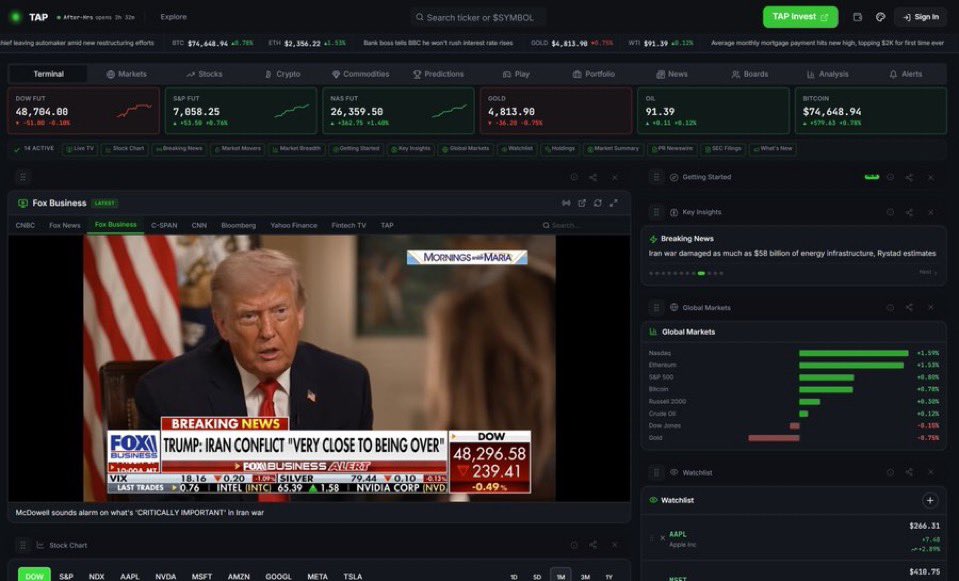The width and height of the screenshot is (959, 581).
Task: Select TSLA in Stock Chart tickers
Action: point(353,577)
